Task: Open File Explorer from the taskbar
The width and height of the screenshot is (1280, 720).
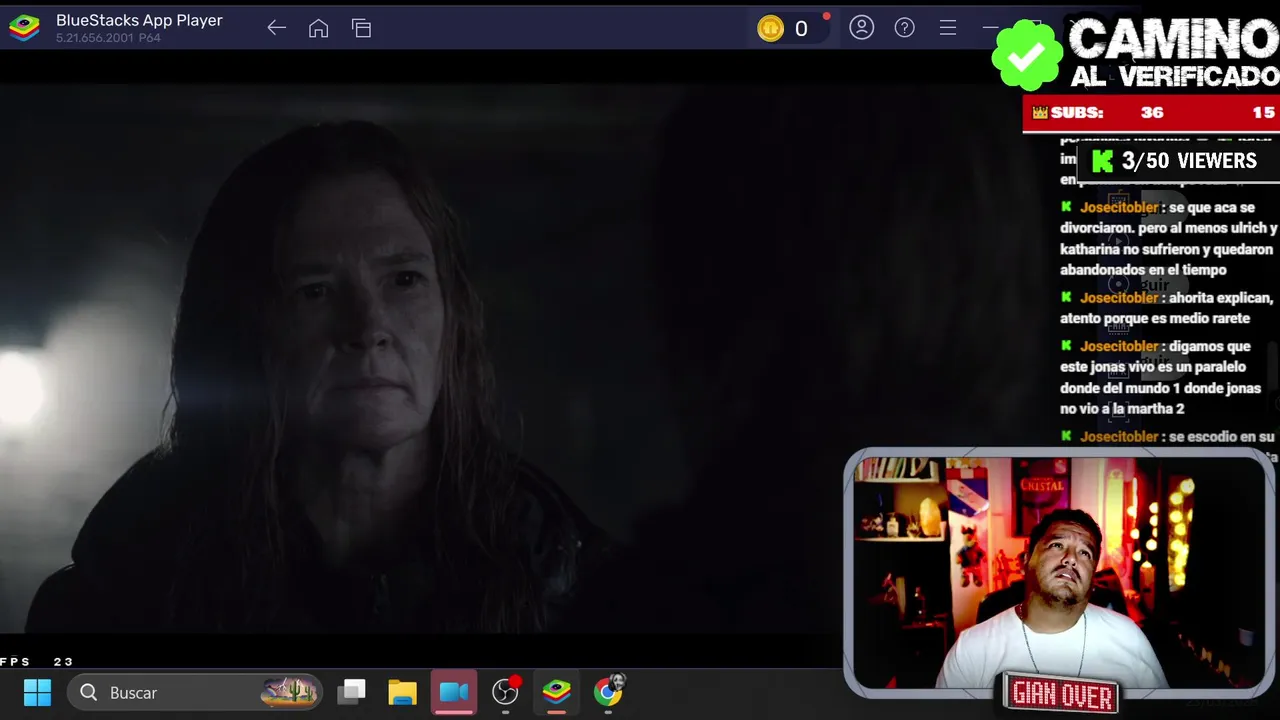Action: (403, 692)
